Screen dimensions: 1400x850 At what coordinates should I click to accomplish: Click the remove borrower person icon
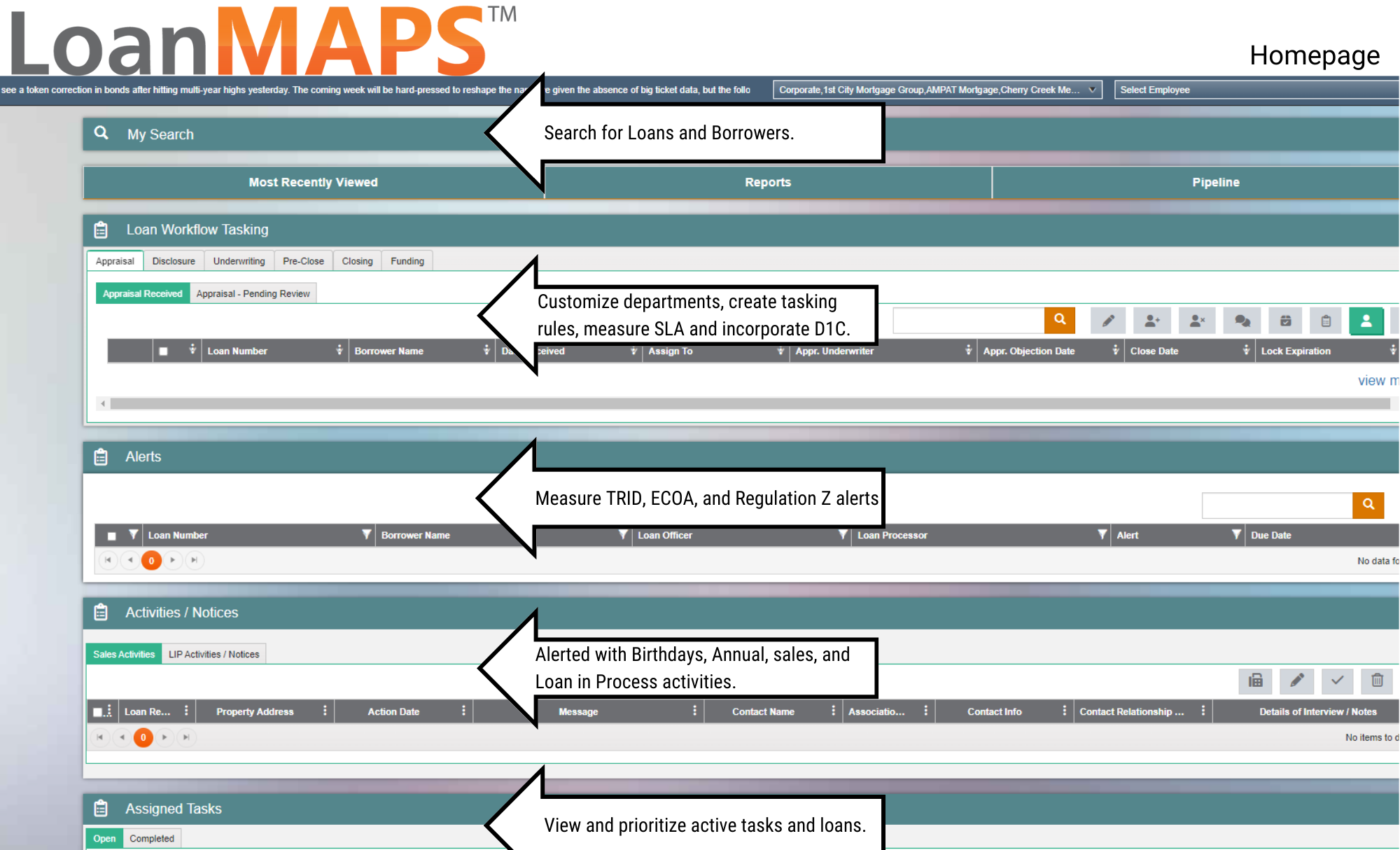tap(1197, 321)
